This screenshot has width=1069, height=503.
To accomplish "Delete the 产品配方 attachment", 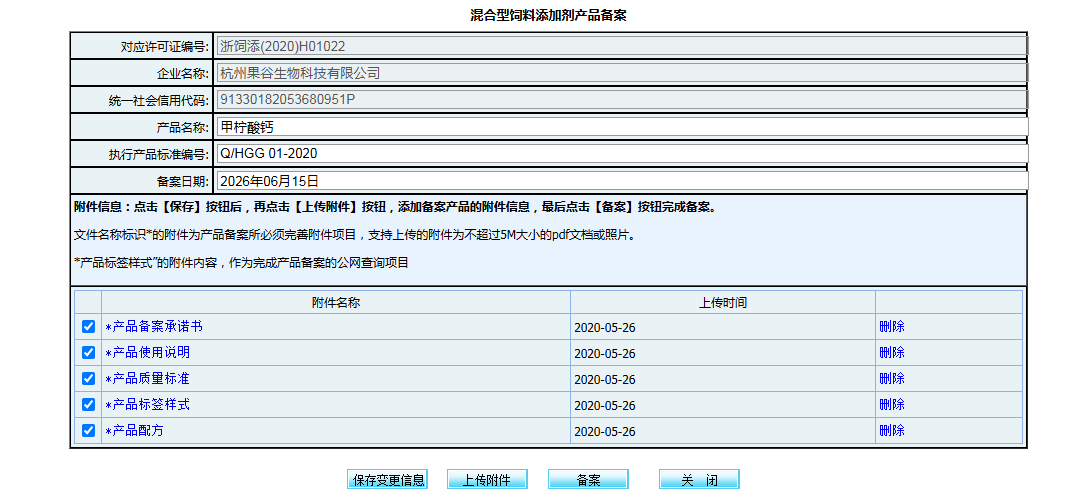I will [892, 430].
